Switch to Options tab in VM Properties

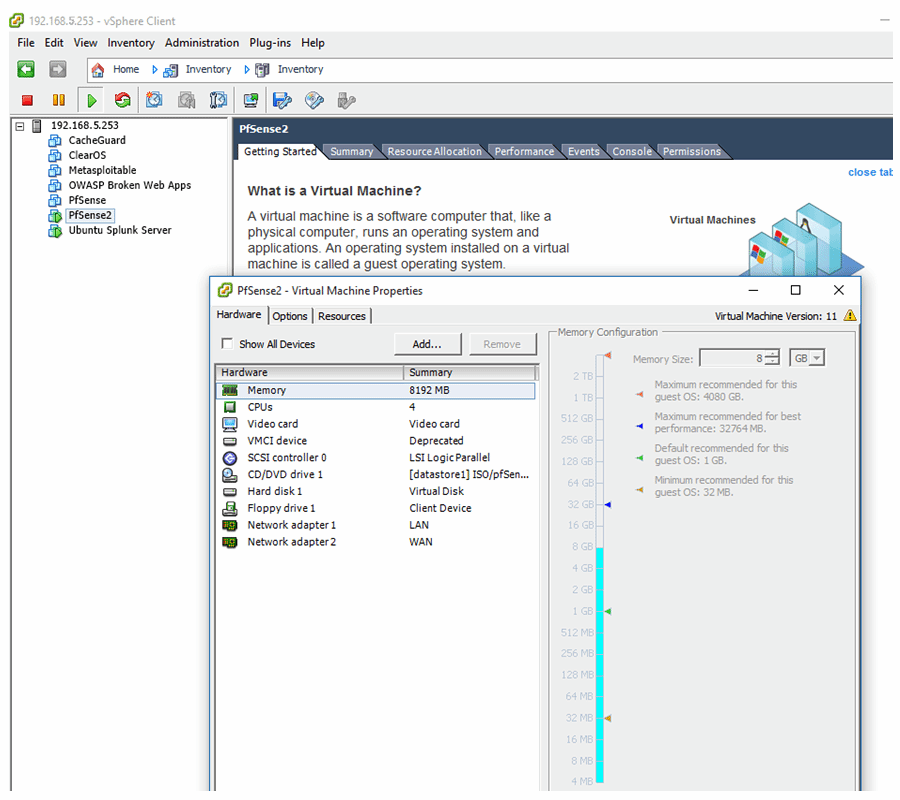pos(290,316)
